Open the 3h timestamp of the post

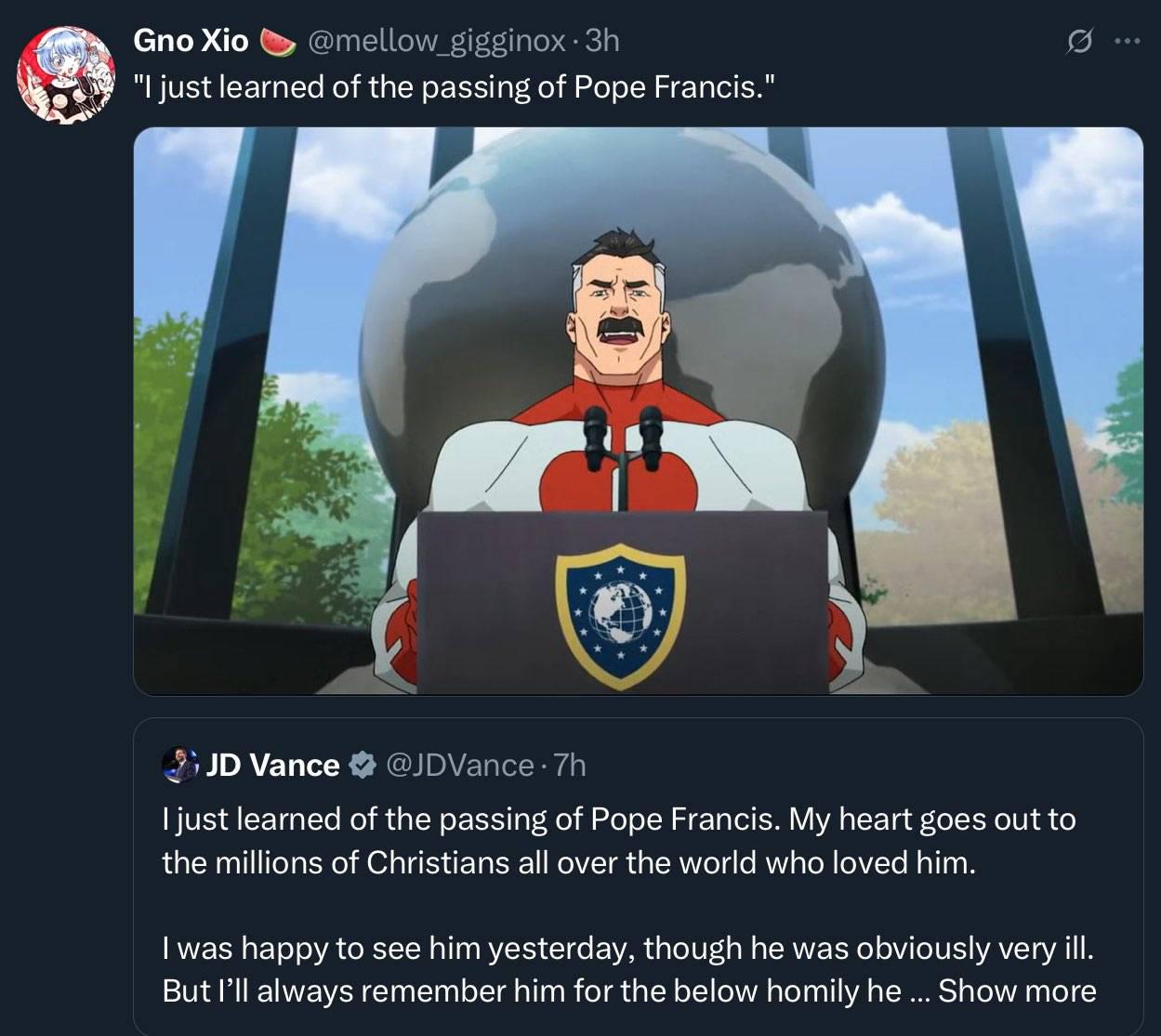click(602, 40)
